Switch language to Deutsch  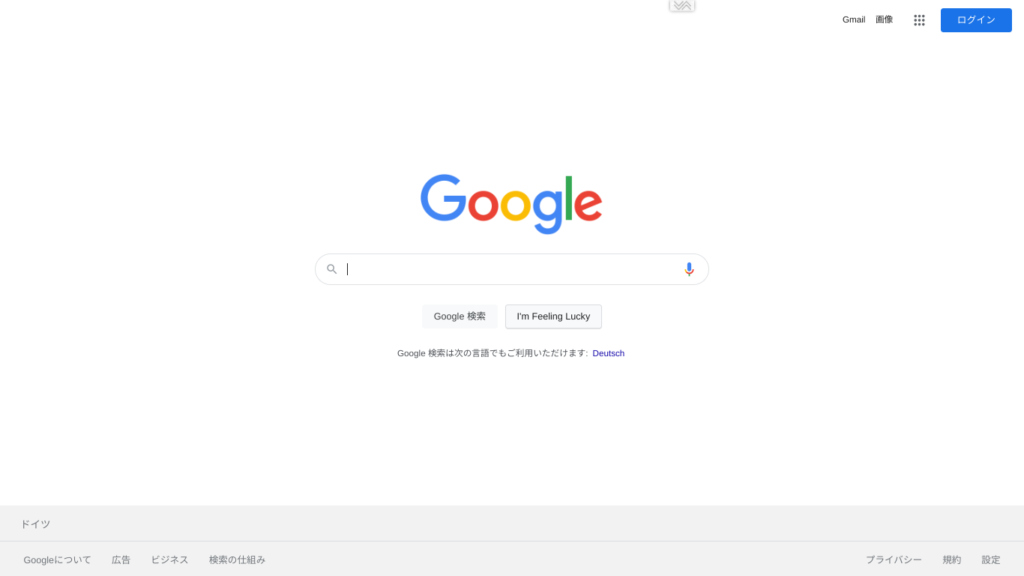pyautogui.click(x=608, y=353)
